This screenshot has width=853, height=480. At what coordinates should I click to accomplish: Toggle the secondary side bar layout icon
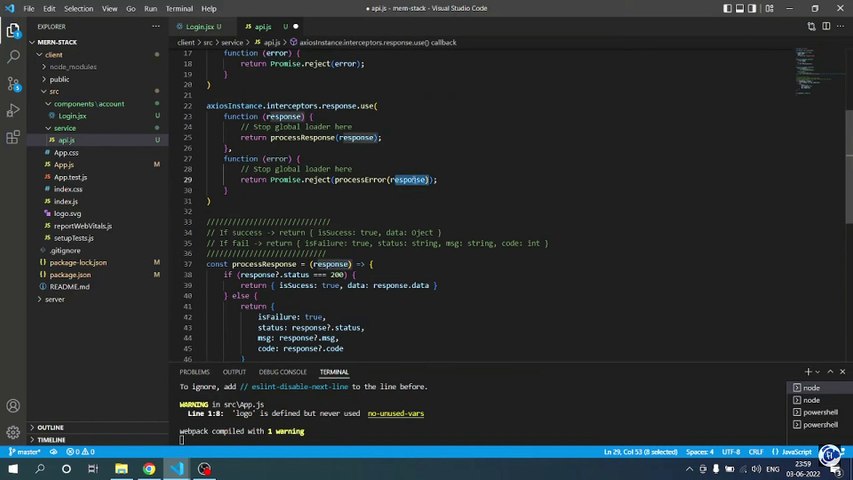point(752,8)
